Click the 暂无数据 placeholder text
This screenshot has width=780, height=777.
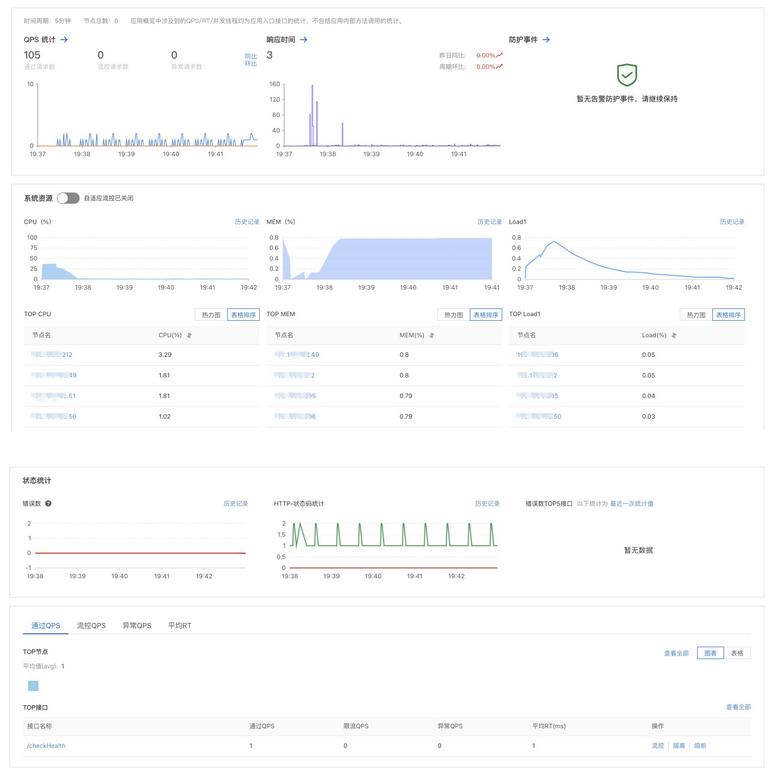coord(638,550)
